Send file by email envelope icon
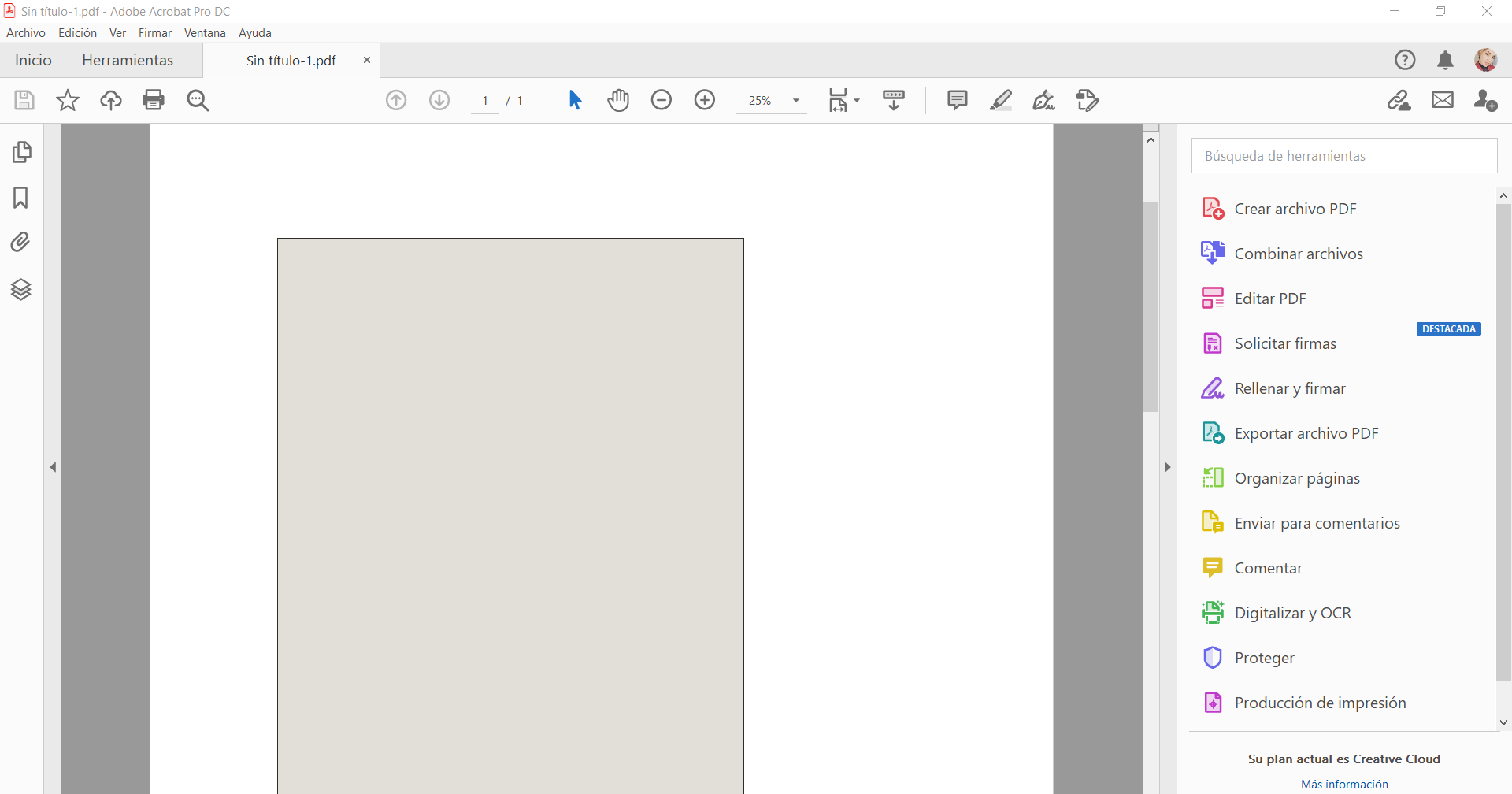Viewport: 1512px width, 794px height. click(x=1442, y=100)
